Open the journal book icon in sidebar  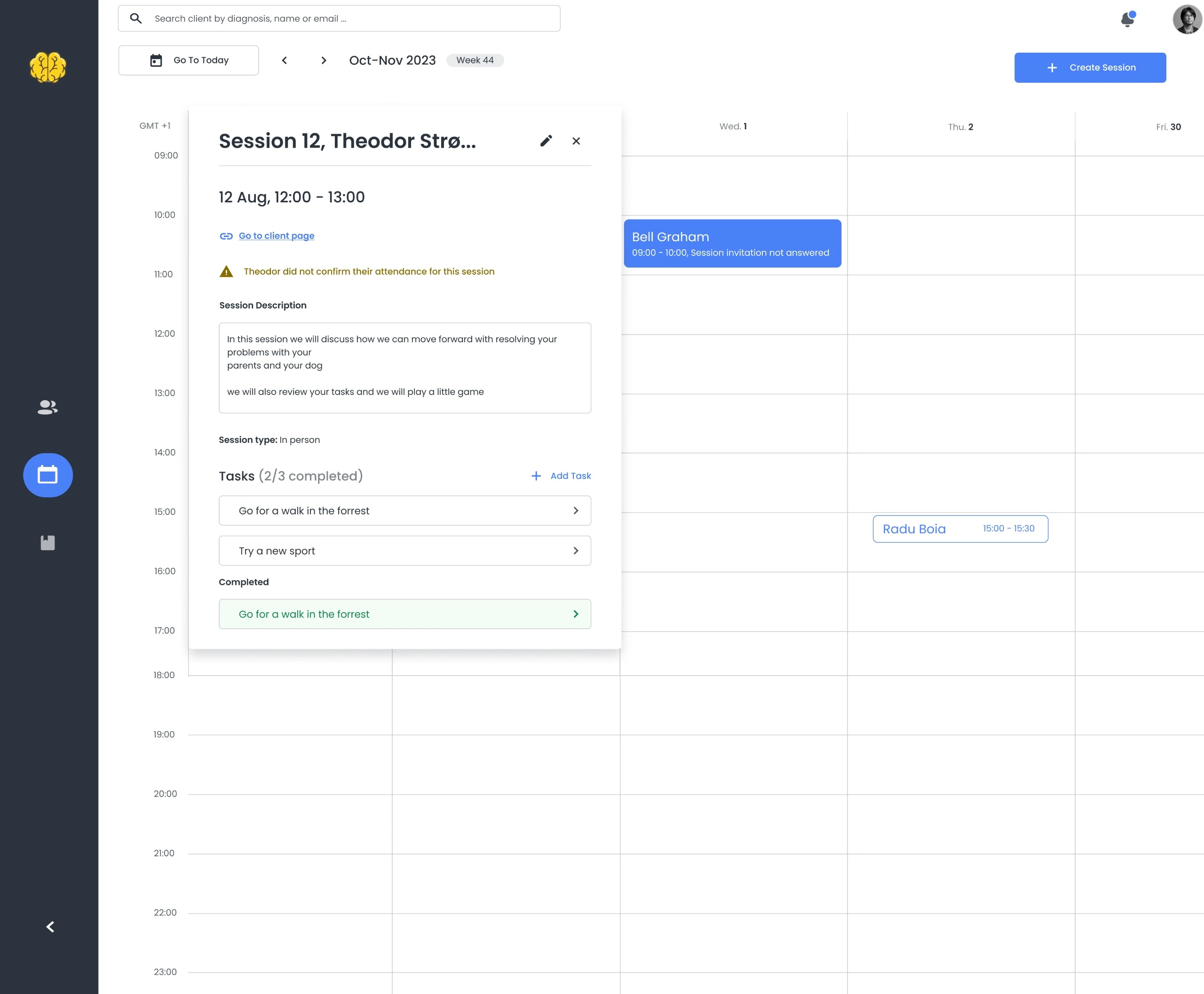tap(48, 543)
